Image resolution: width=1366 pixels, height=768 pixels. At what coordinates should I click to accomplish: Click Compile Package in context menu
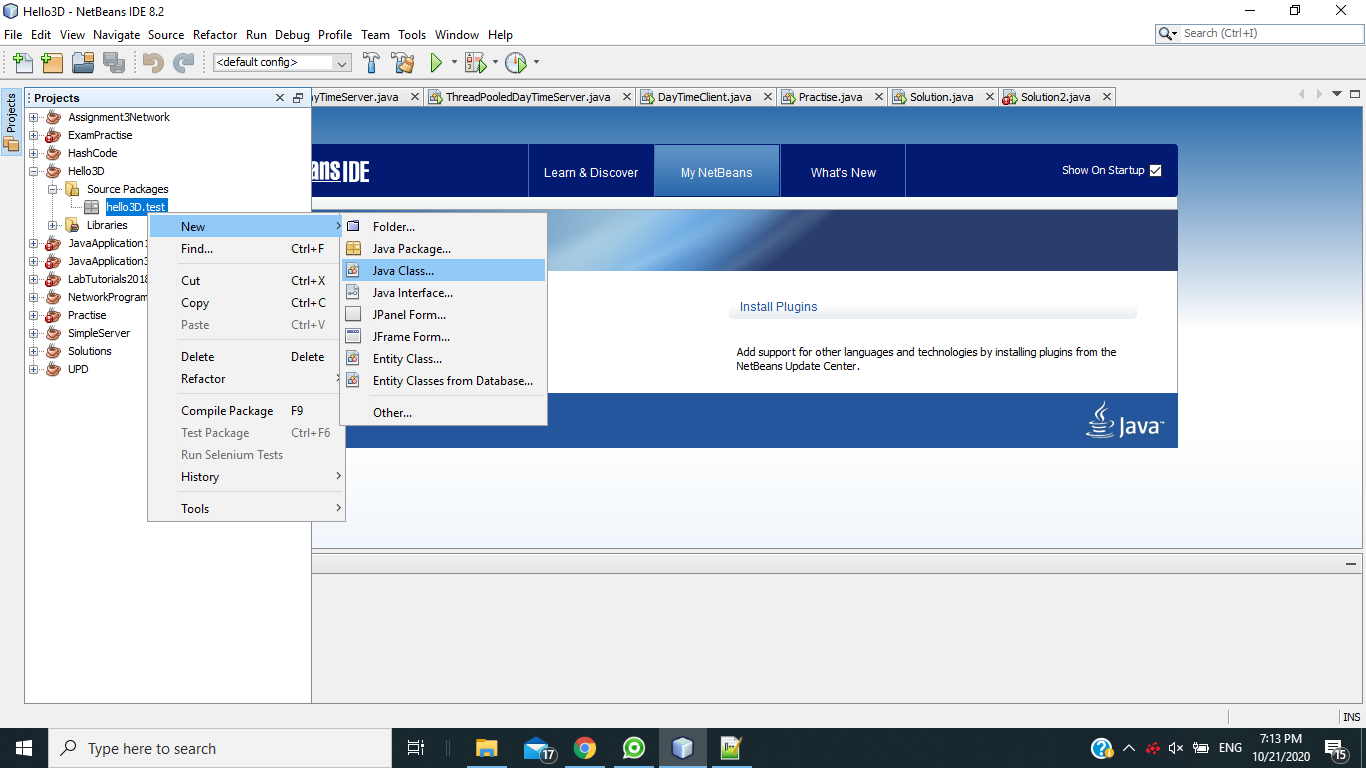246,410
